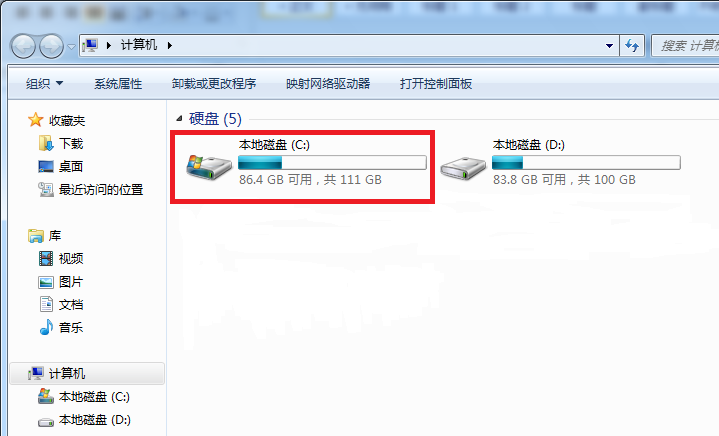
Task: Click 卸载或更改程序 in the command bar
Action: tap(214, 83)
